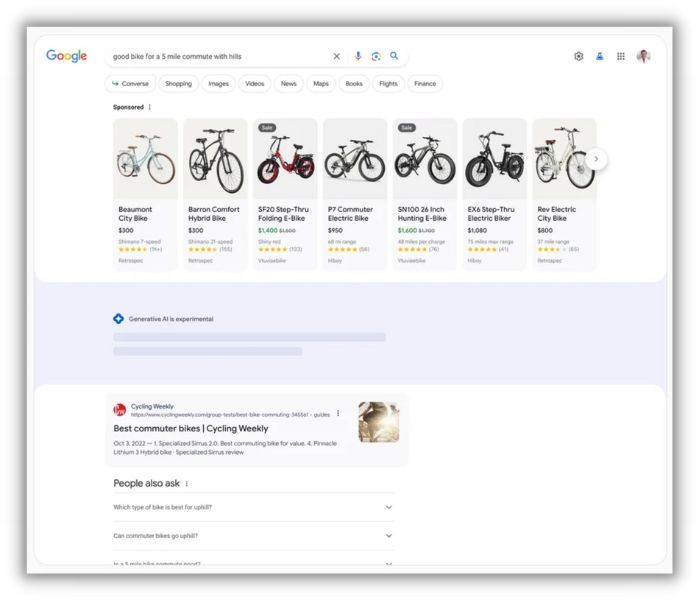The image size is (698, 600).
Task: Click the Cycling Weekly favicon
Action: tap(120, 409)
